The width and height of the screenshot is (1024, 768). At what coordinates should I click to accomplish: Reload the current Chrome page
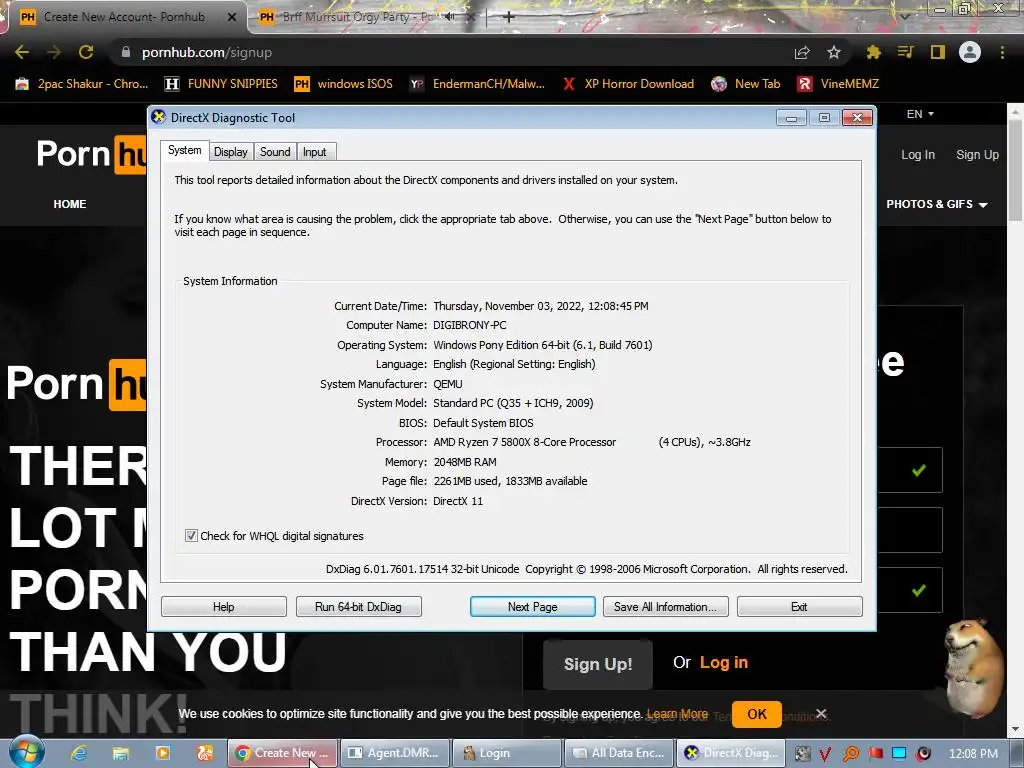pos(86,52)
